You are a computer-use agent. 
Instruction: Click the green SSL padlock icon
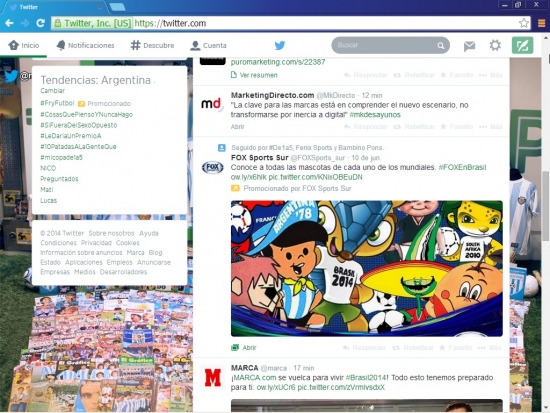(58, 24)
